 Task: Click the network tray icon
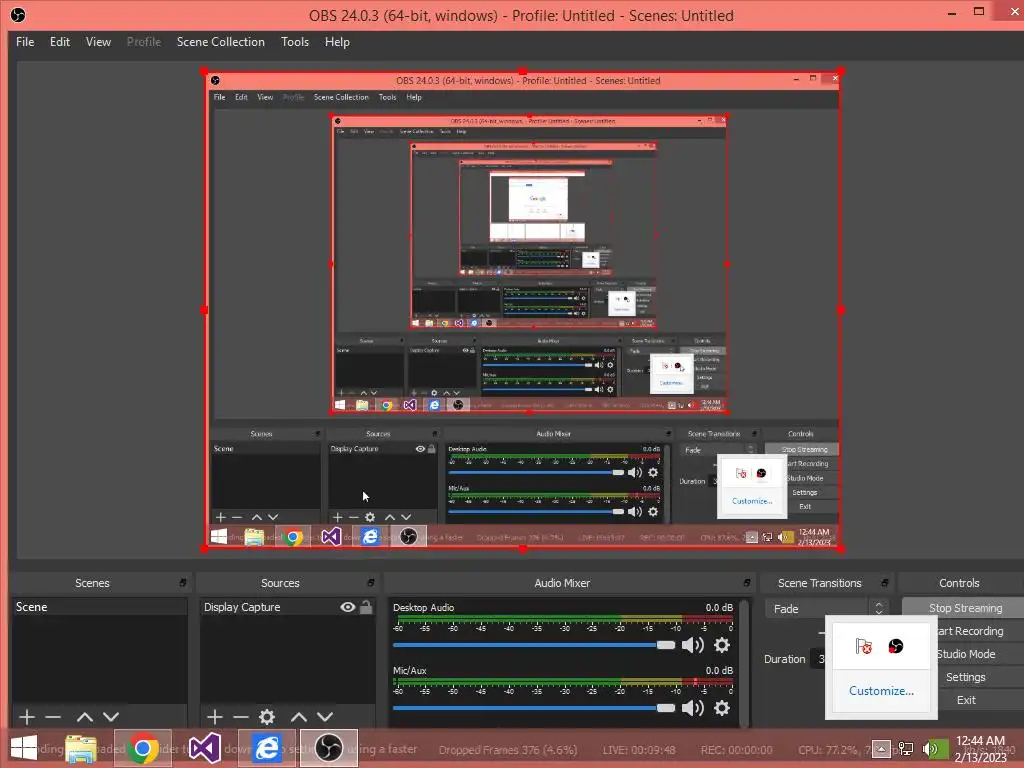coord(906,749)
